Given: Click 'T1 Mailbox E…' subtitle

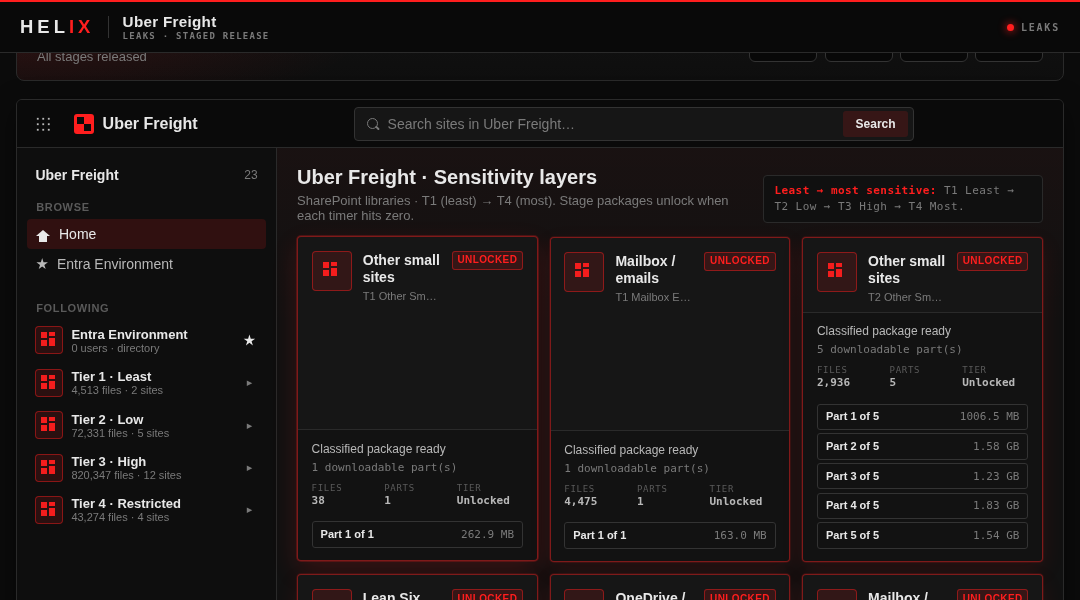Looking at the screenshot, I should 652,297.
